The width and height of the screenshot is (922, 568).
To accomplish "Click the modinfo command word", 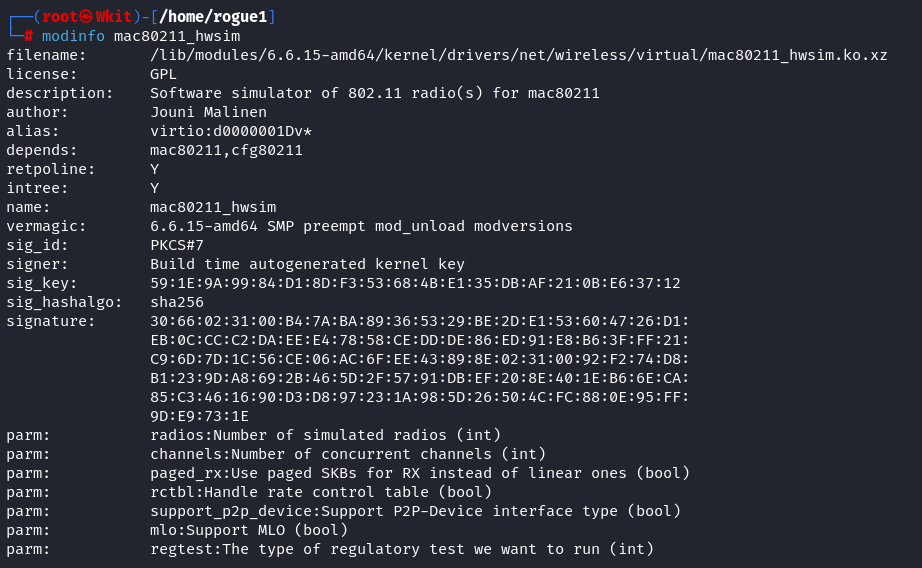I will [73, 36].
